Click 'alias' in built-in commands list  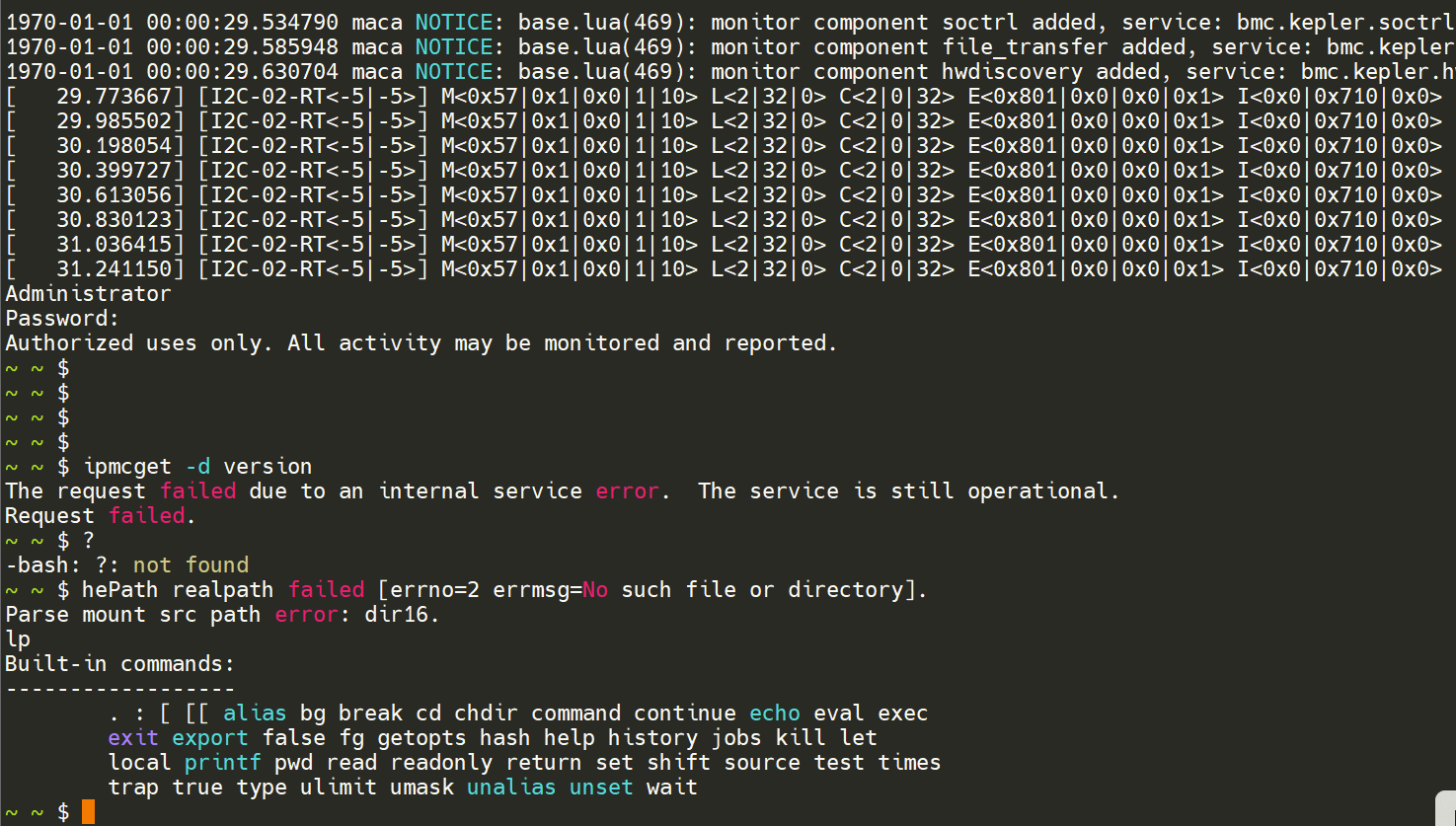tap(255, 713)
